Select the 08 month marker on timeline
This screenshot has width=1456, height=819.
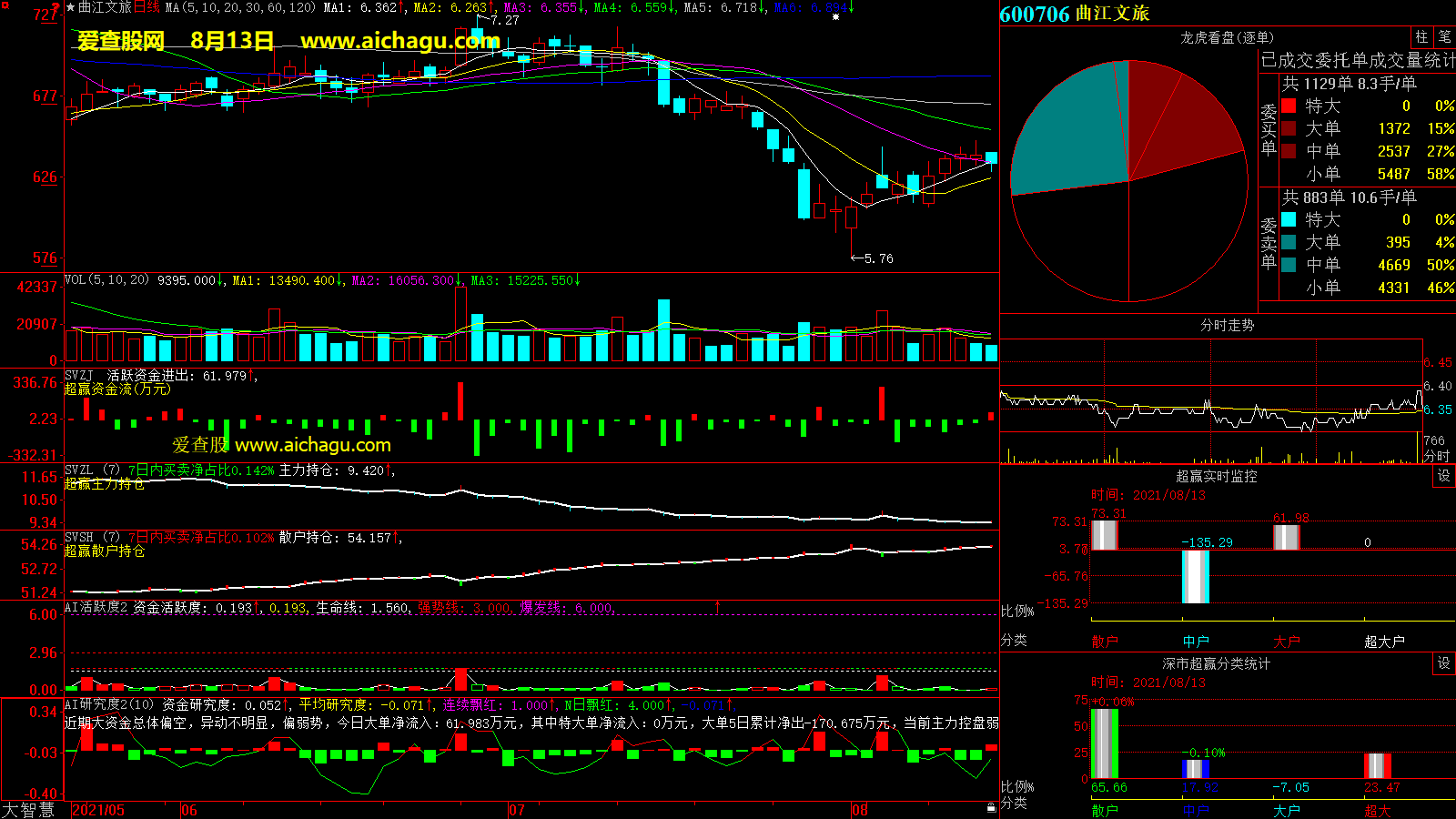(859, 810)
